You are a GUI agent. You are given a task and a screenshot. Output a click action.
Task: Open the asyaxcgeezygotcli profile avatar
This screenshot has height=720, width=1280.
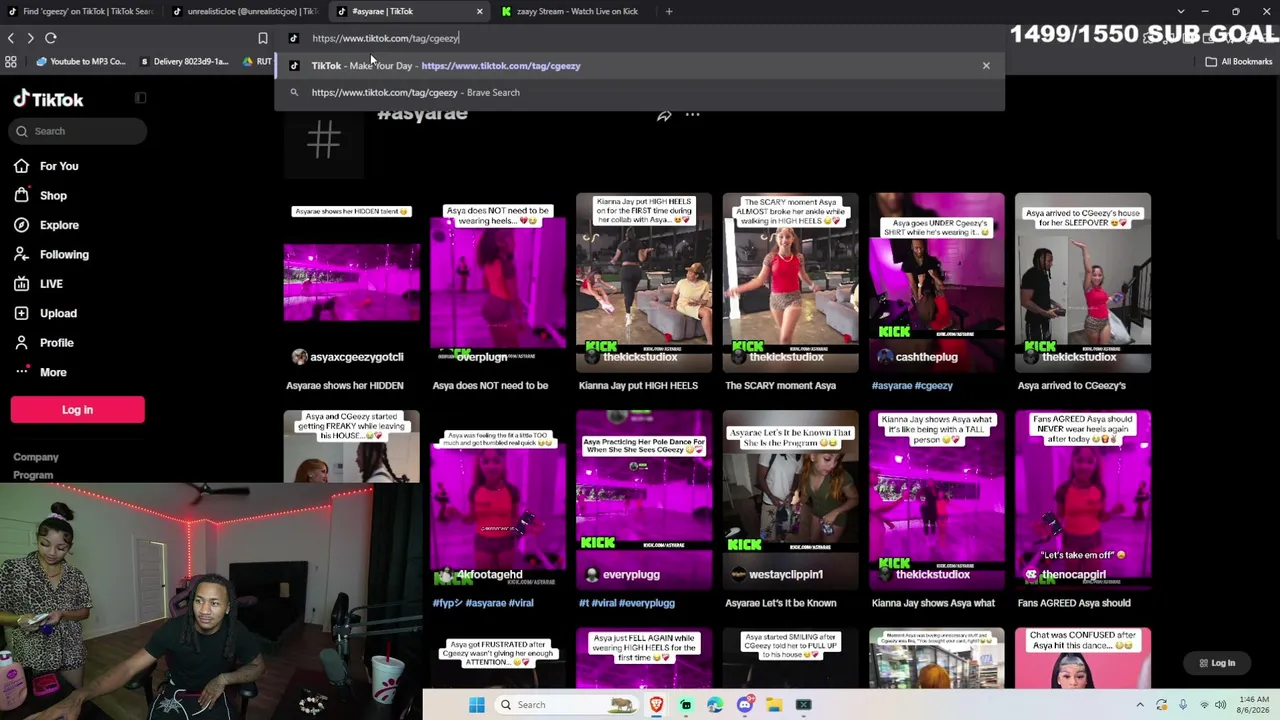299,357
